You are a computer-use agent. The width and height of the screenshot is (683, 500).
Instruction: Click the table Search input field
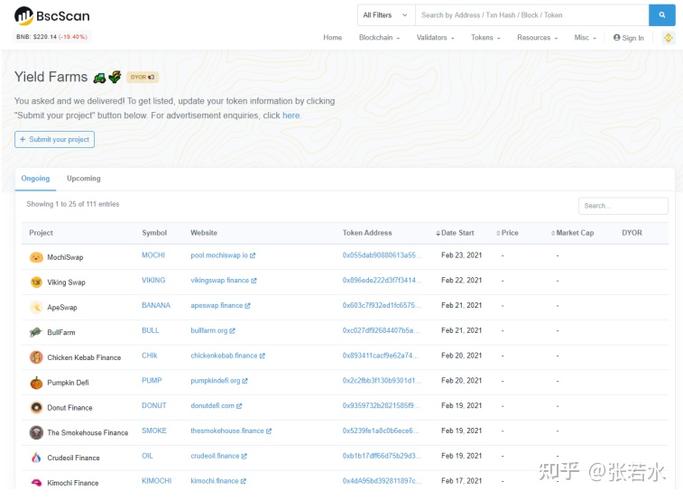[x=622, y=206]
